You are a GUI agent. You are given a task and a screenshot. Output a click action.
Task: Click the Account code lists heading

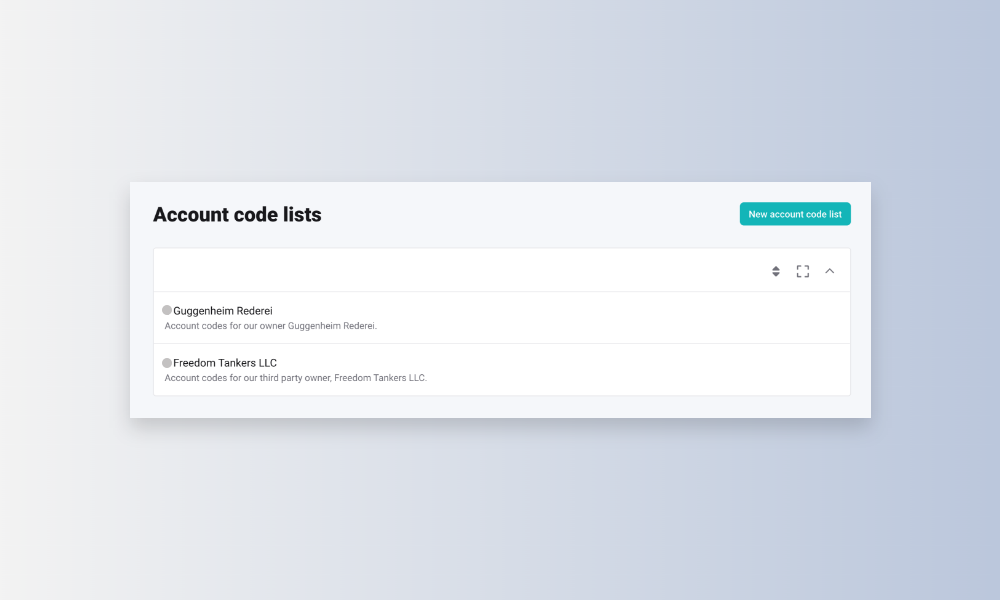237,215
